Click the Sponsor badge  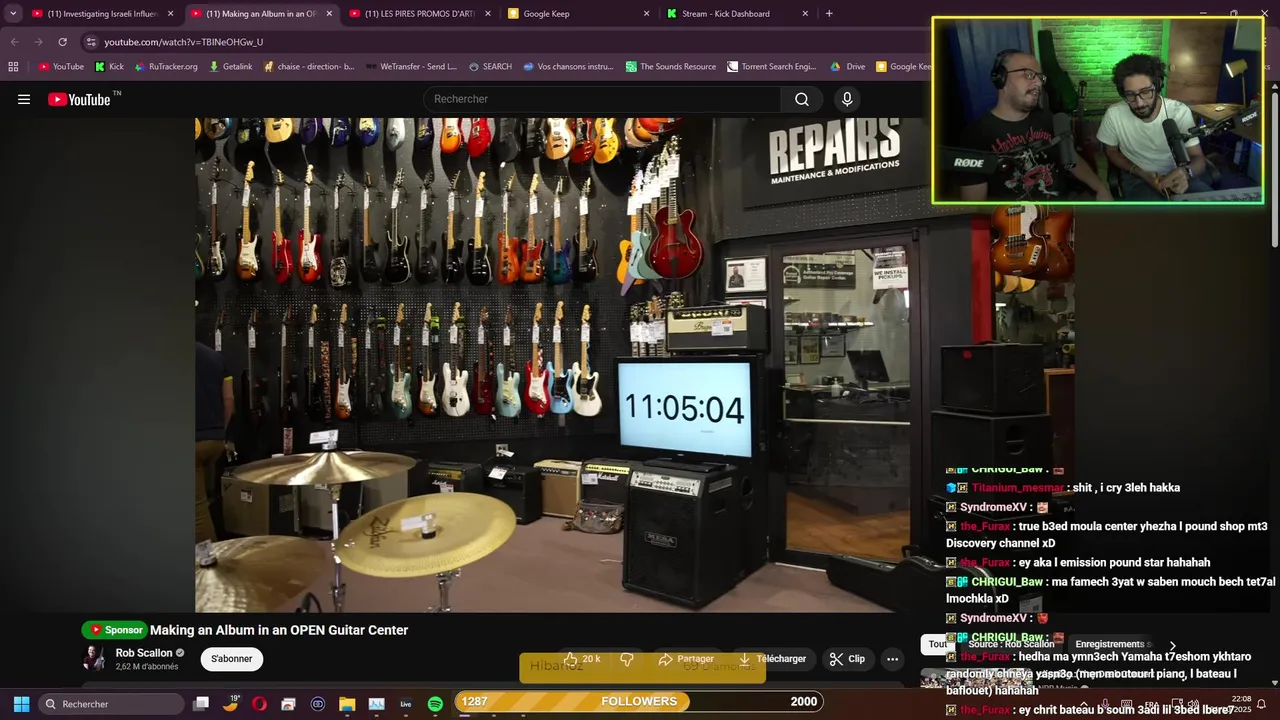(x=114, y=630)
